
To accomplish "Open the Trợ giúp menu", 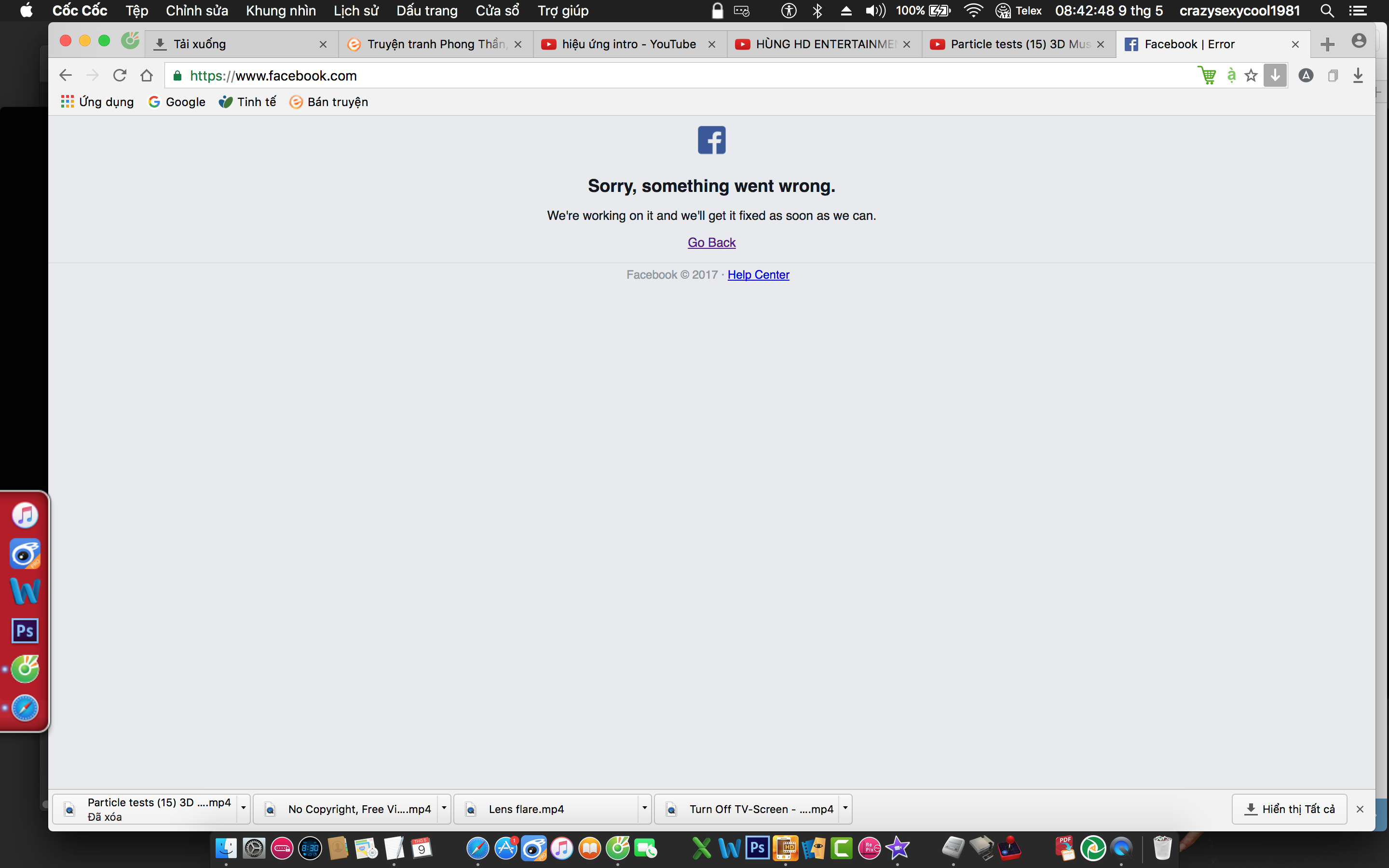I will pos(563,10).
